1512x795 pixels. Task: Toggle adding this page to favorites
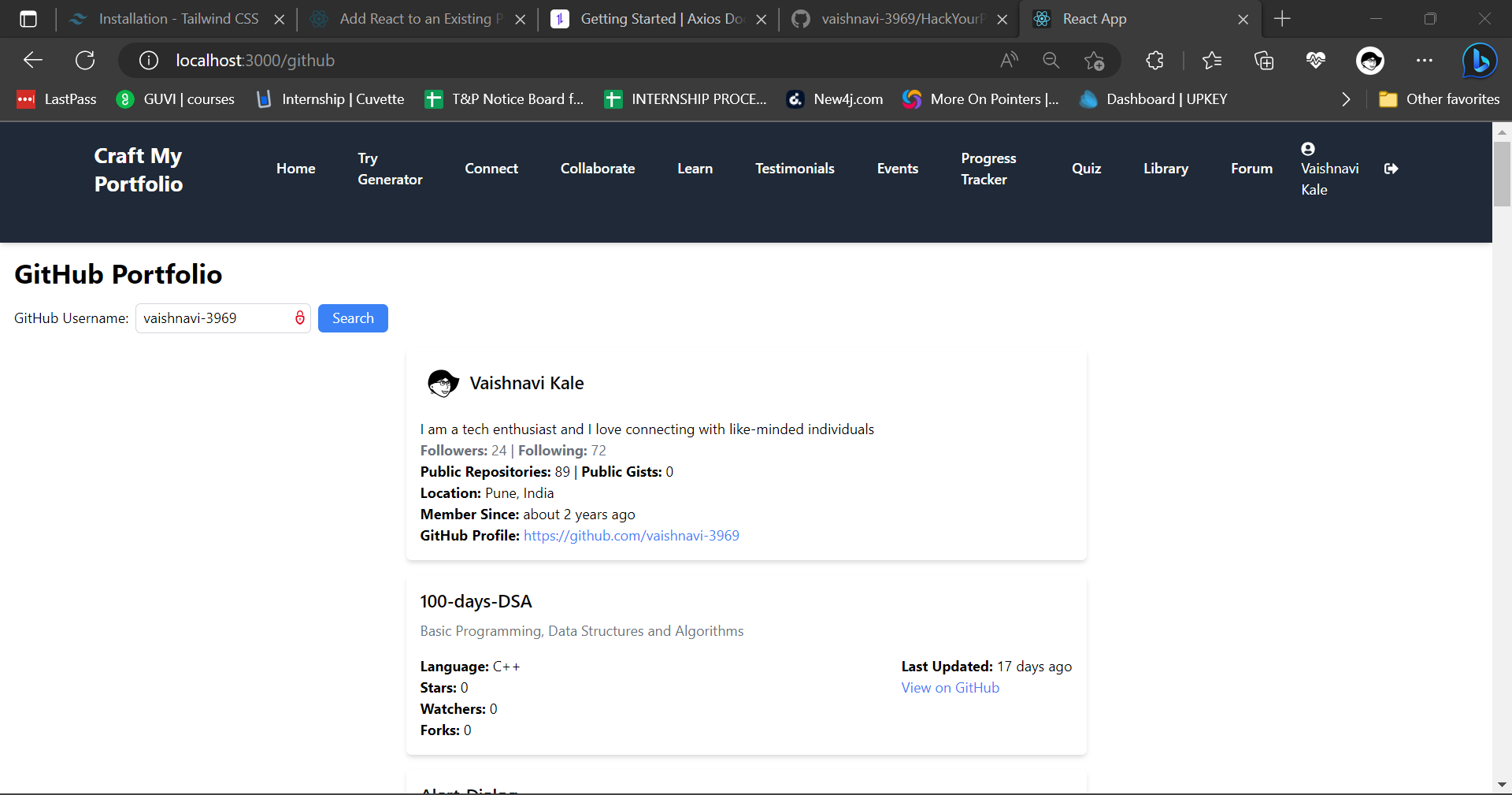[x=1095, y=60]
